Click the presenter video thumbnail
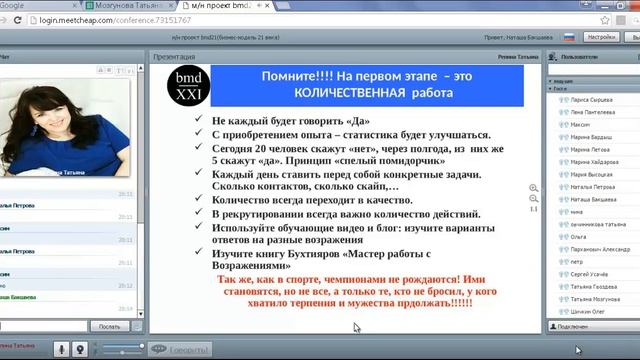The image size is (640, 360). click(65, 127)
